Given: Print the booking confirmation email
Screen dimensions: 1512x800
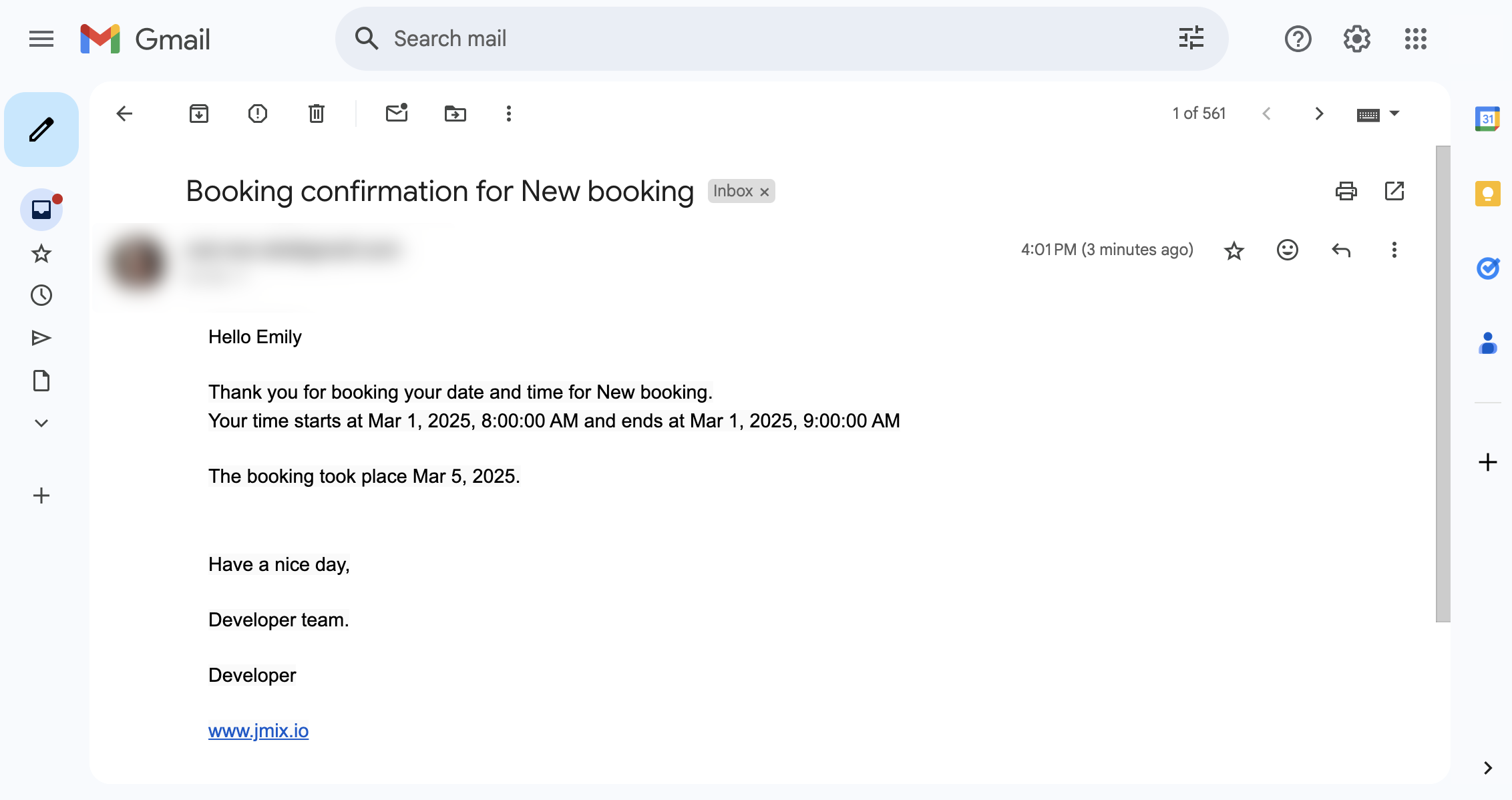Looking at the screenshot, I should click(1346, 191).
